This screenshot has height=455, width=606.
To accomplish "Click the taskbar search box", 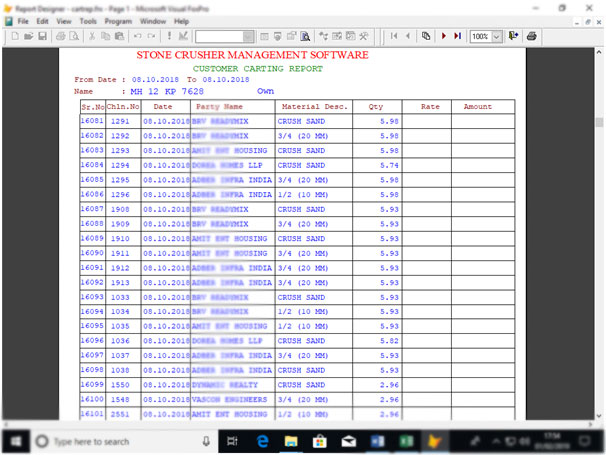I will [x=124, y=441].
